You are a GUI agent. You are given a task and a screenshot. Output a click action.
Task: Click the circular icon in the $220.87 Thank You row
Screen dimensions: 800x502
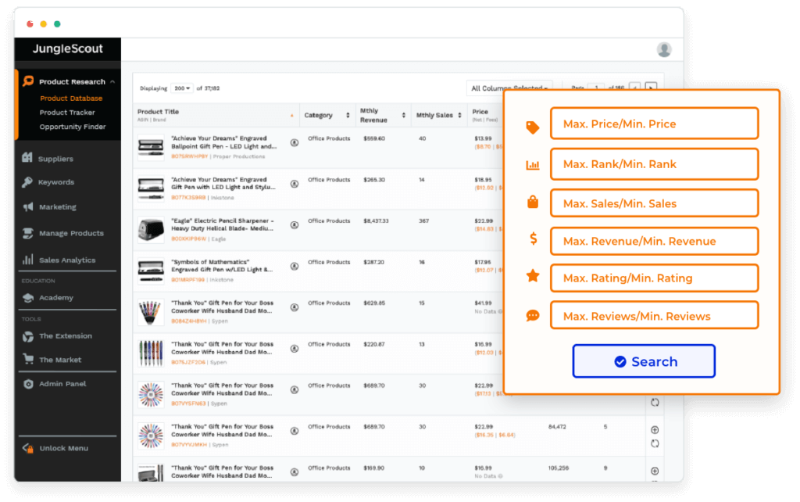click(294, 349)
